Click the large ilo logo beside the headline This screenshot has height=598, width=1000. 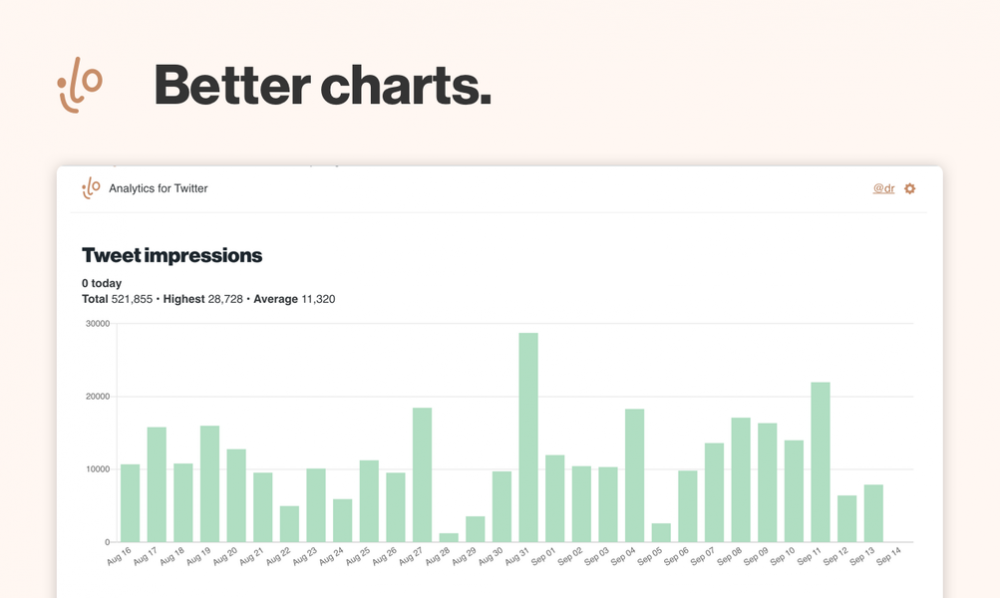(x=80, y=85)
